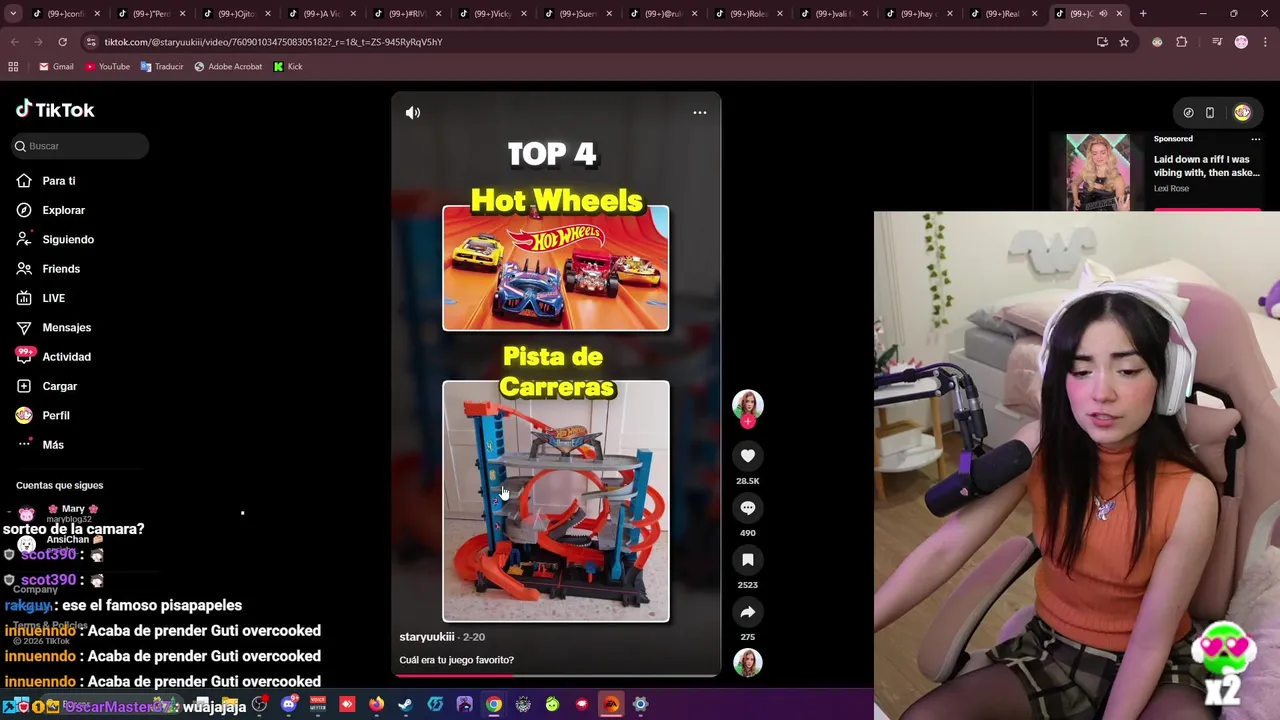Click the Hot Wheels cars image
Image resolution: width=1280 pixels, height=720 pixels.
coord(556,268)
